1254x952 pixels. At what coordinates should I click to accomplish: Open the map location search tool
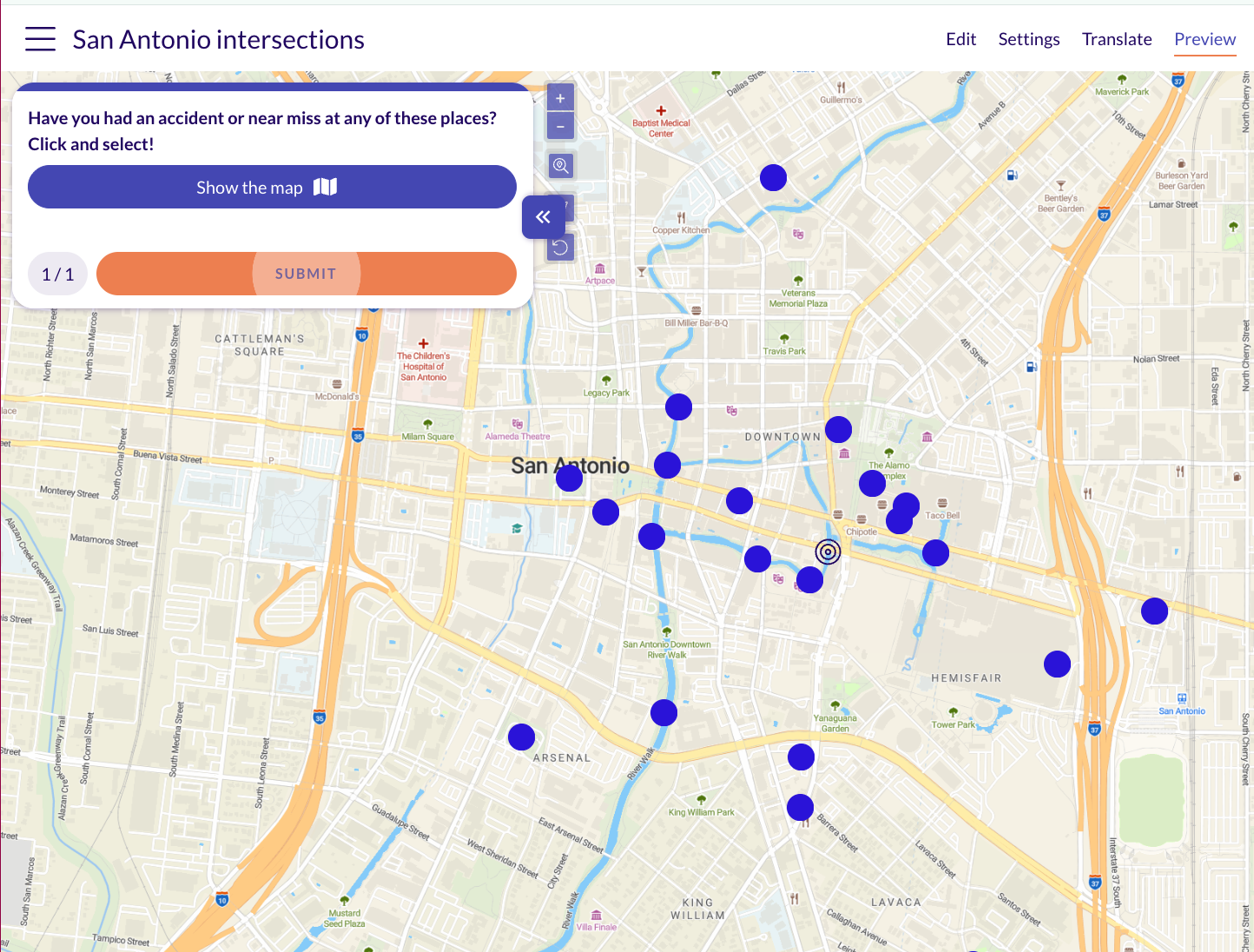click(560, 165)
